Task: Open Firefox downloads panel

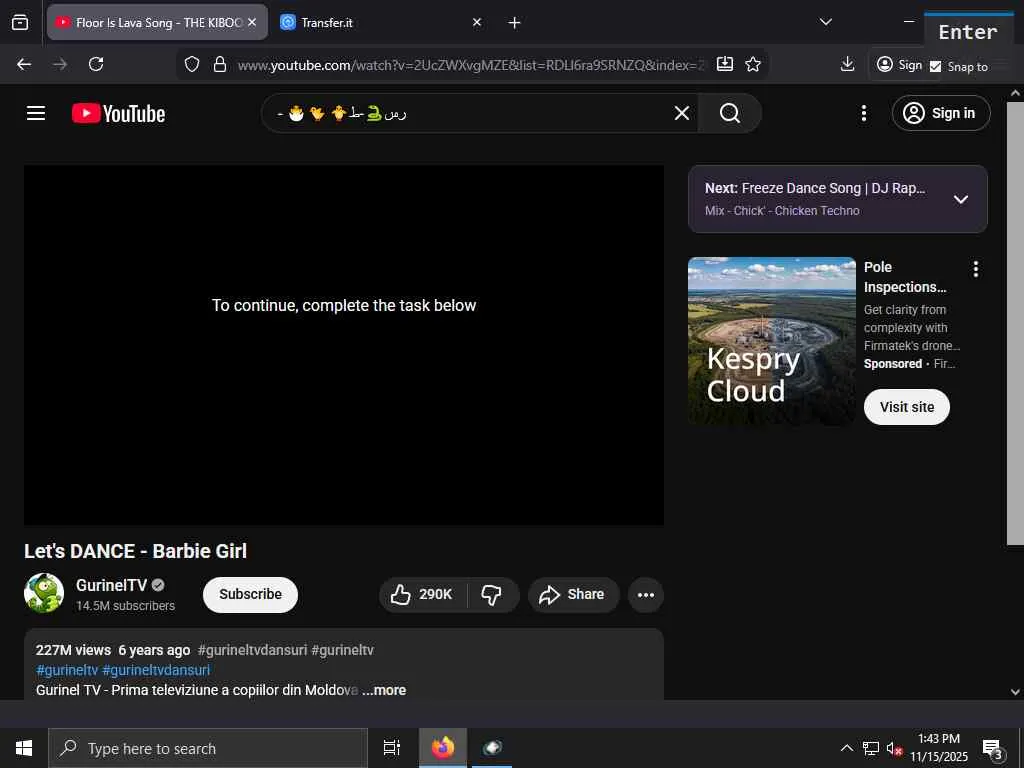Action: coord(847,64)
